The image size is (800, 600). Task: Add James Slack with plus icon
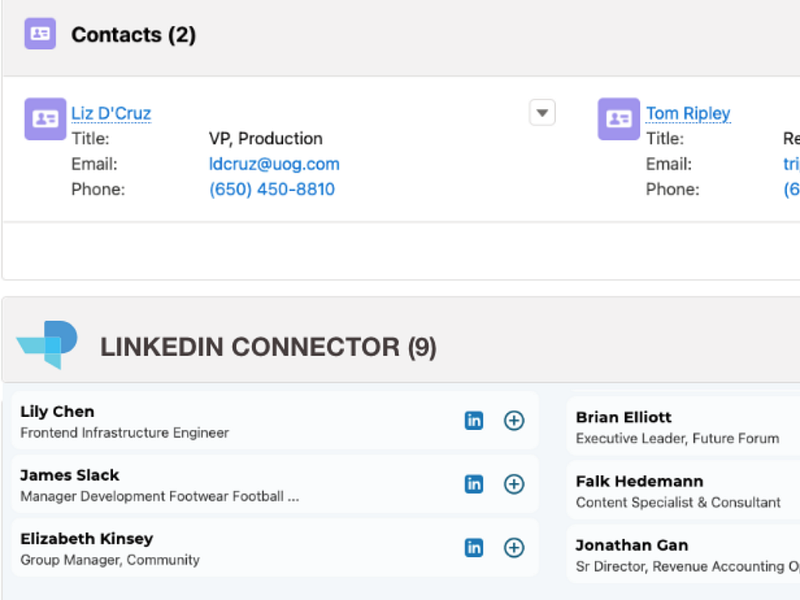click(514, 485)
